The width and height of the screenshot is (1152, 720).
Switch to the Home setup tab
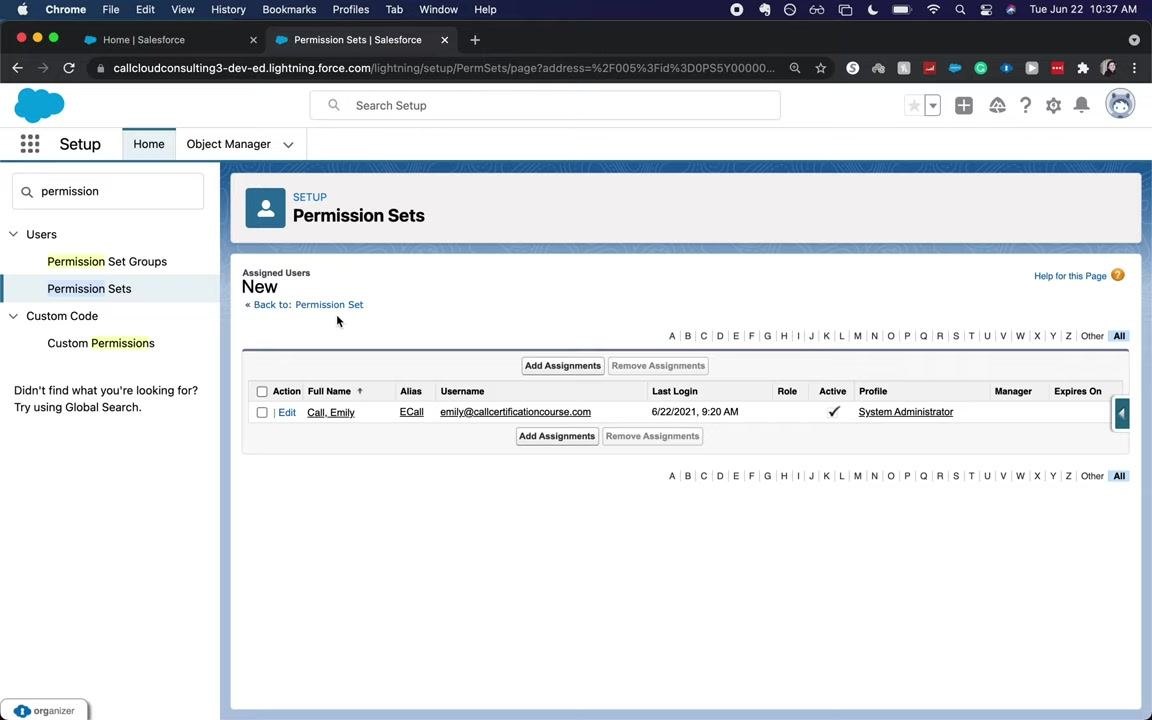pos(148,144)
